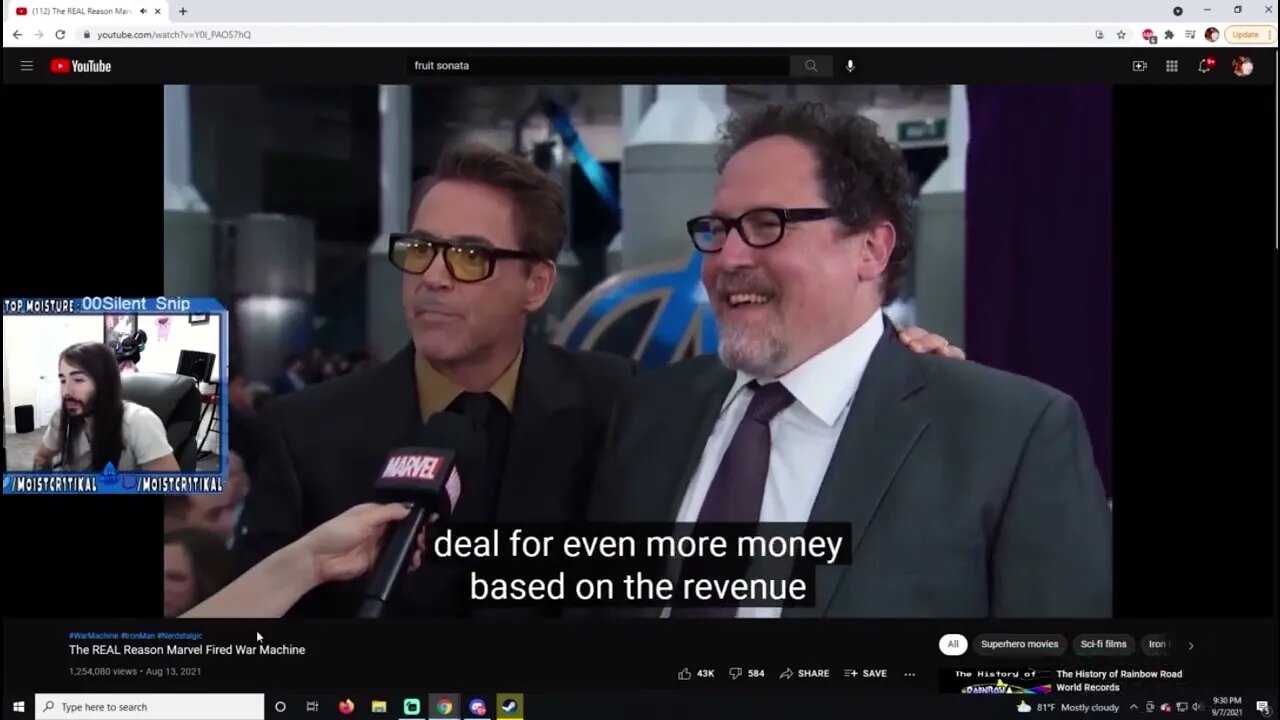
Task: Open Steam from the taskbar
Action: click(x=509, y=707)
